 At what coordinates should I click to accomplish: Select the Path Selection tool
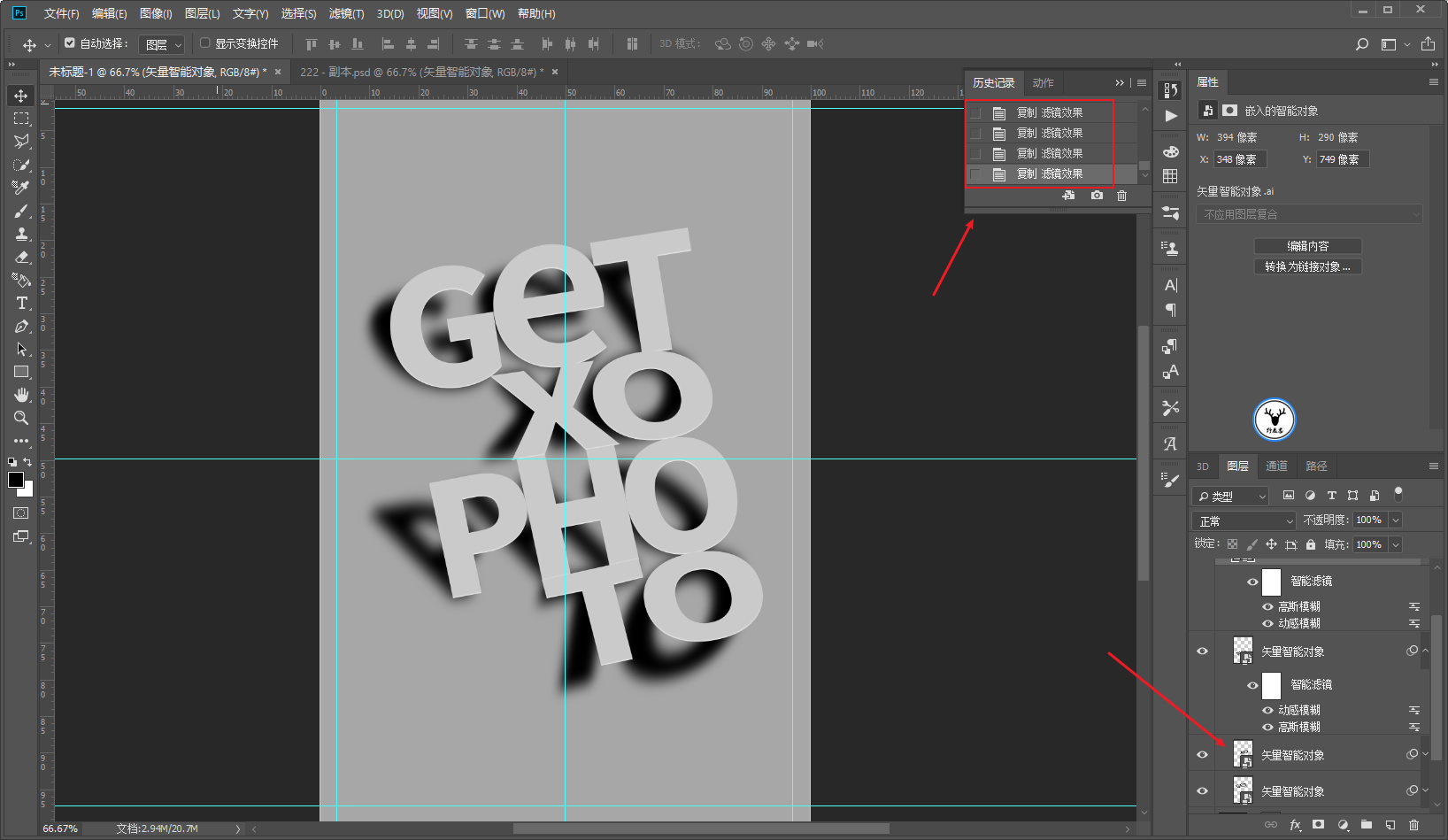(21, 349)
